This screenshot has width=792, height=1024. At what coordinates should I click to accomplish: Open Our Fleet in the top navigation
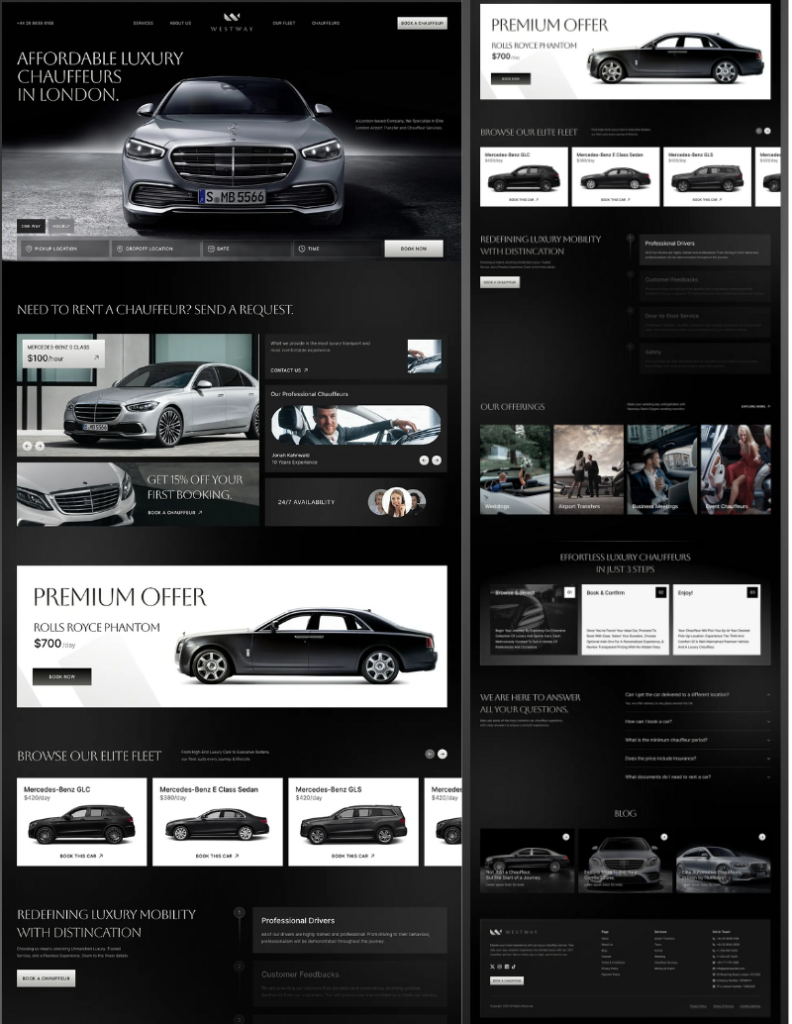tap(284, 23)
